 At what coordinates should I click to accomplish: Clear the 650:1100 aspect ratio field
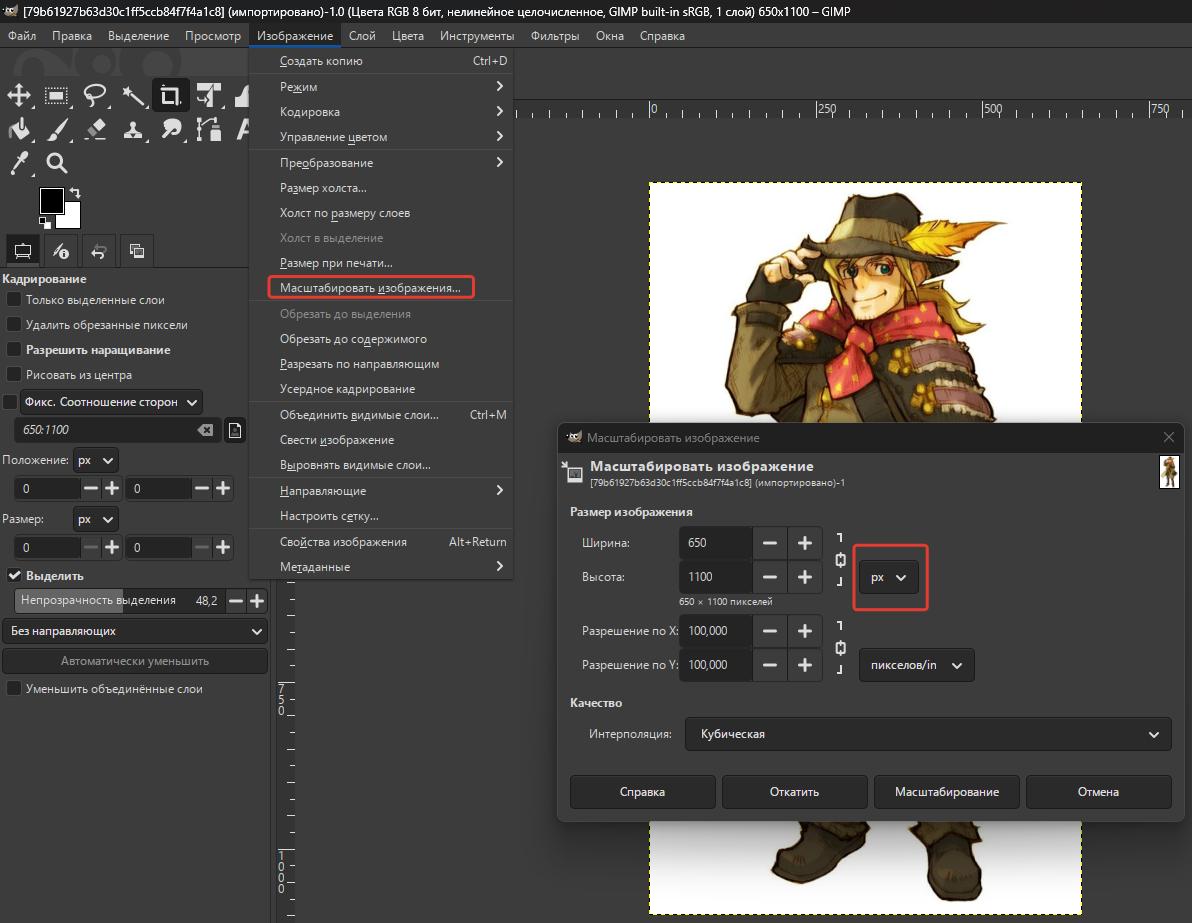pyautogui.click(x=205, y=430)
